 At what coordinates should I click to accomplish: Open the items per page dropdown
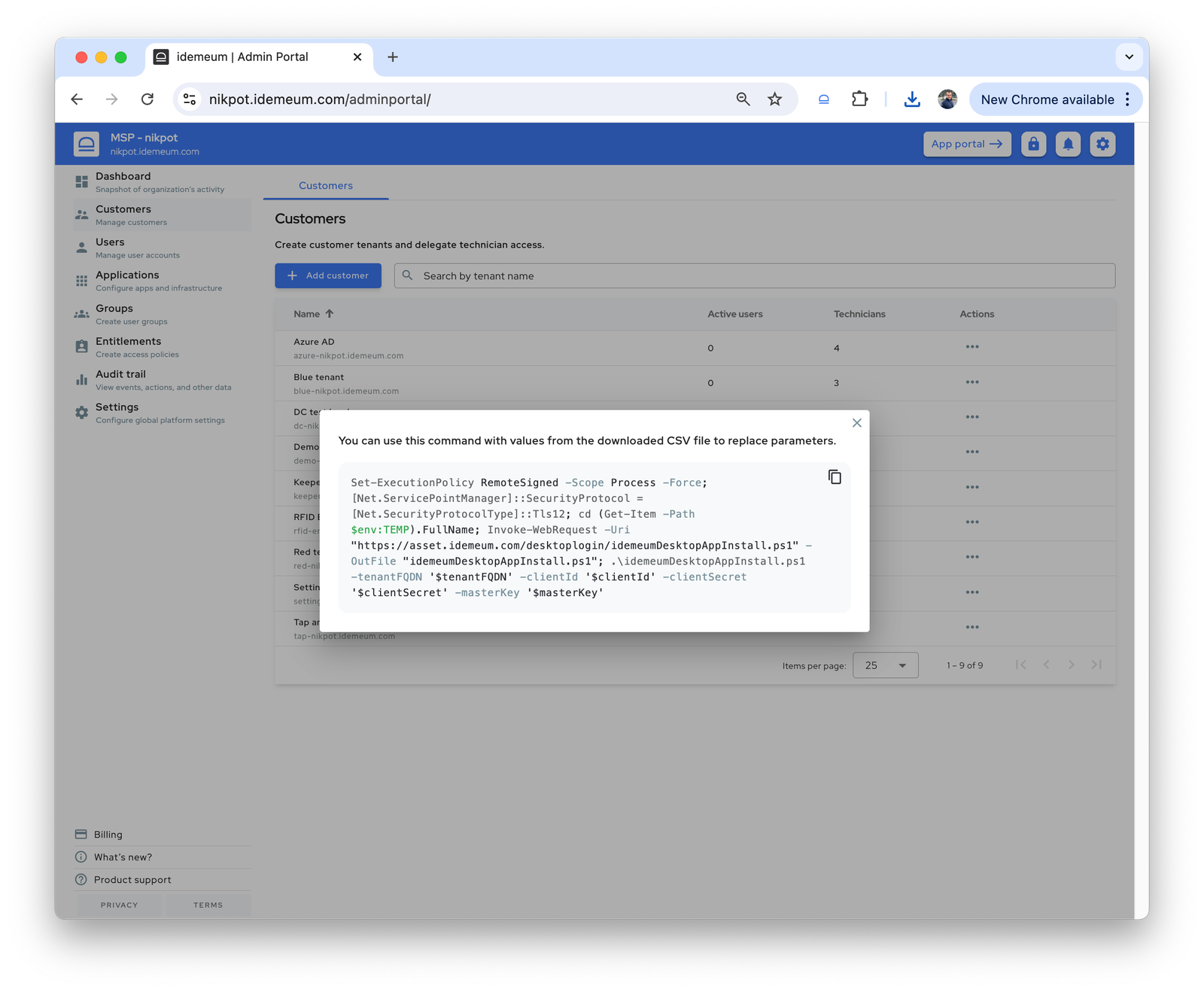pos(885,665)
